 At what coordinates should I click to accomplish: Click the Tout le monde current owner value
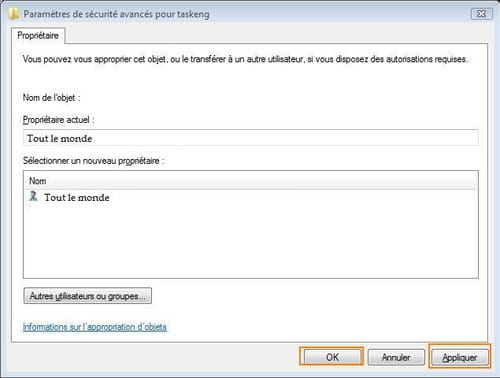60,138
